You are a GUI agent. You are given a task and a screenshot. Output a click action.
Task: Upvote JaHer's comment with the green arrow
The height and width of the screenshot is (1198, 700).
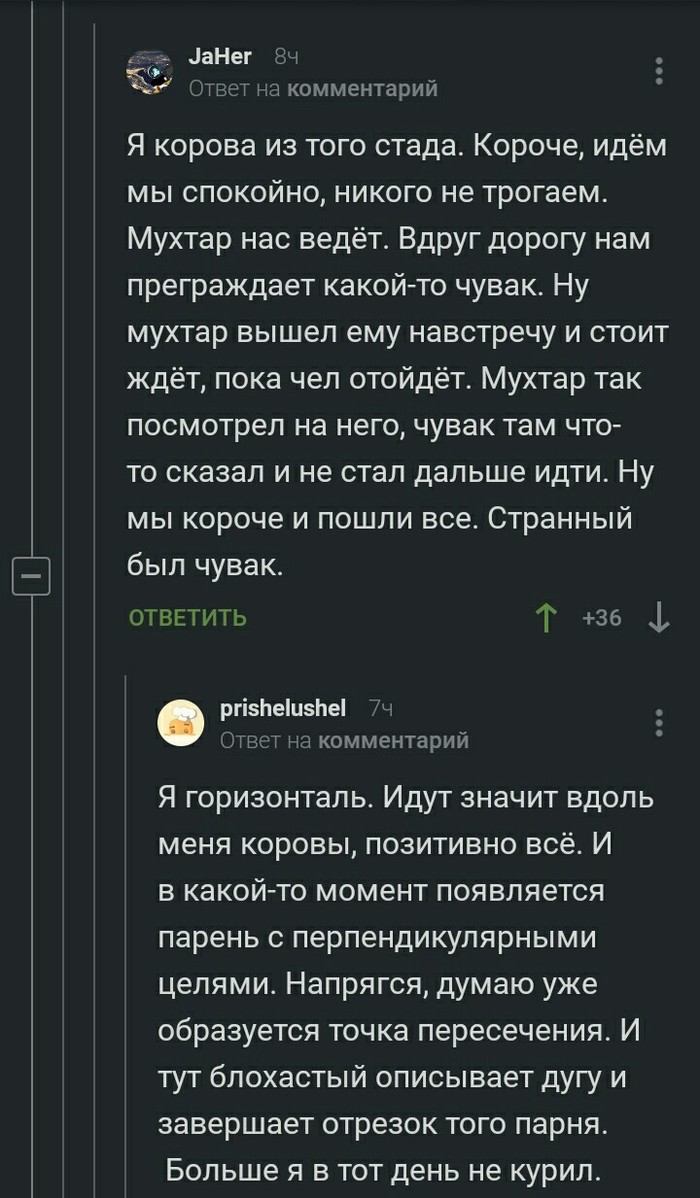click(x=546, y=619)
